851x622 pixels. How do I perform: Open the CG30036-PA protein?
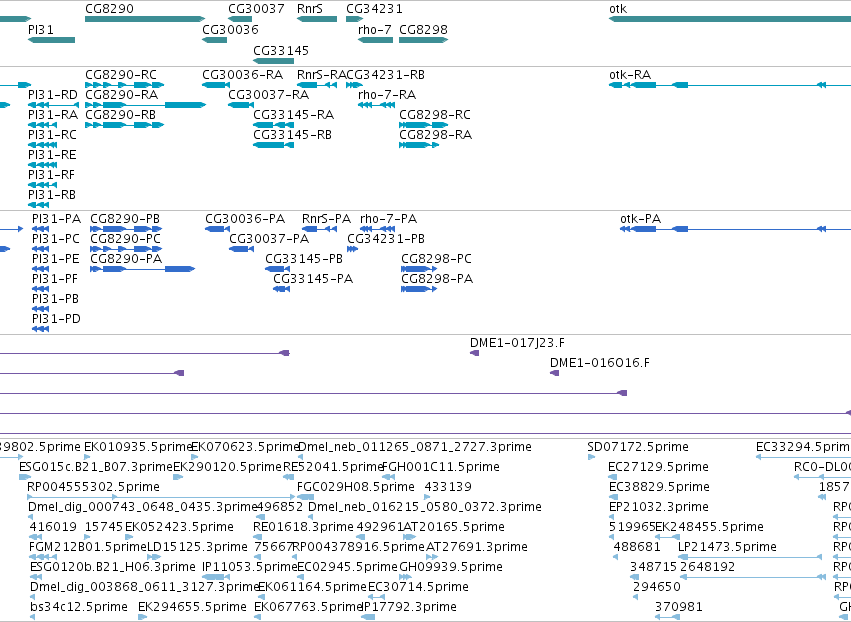tap(218, 229)
